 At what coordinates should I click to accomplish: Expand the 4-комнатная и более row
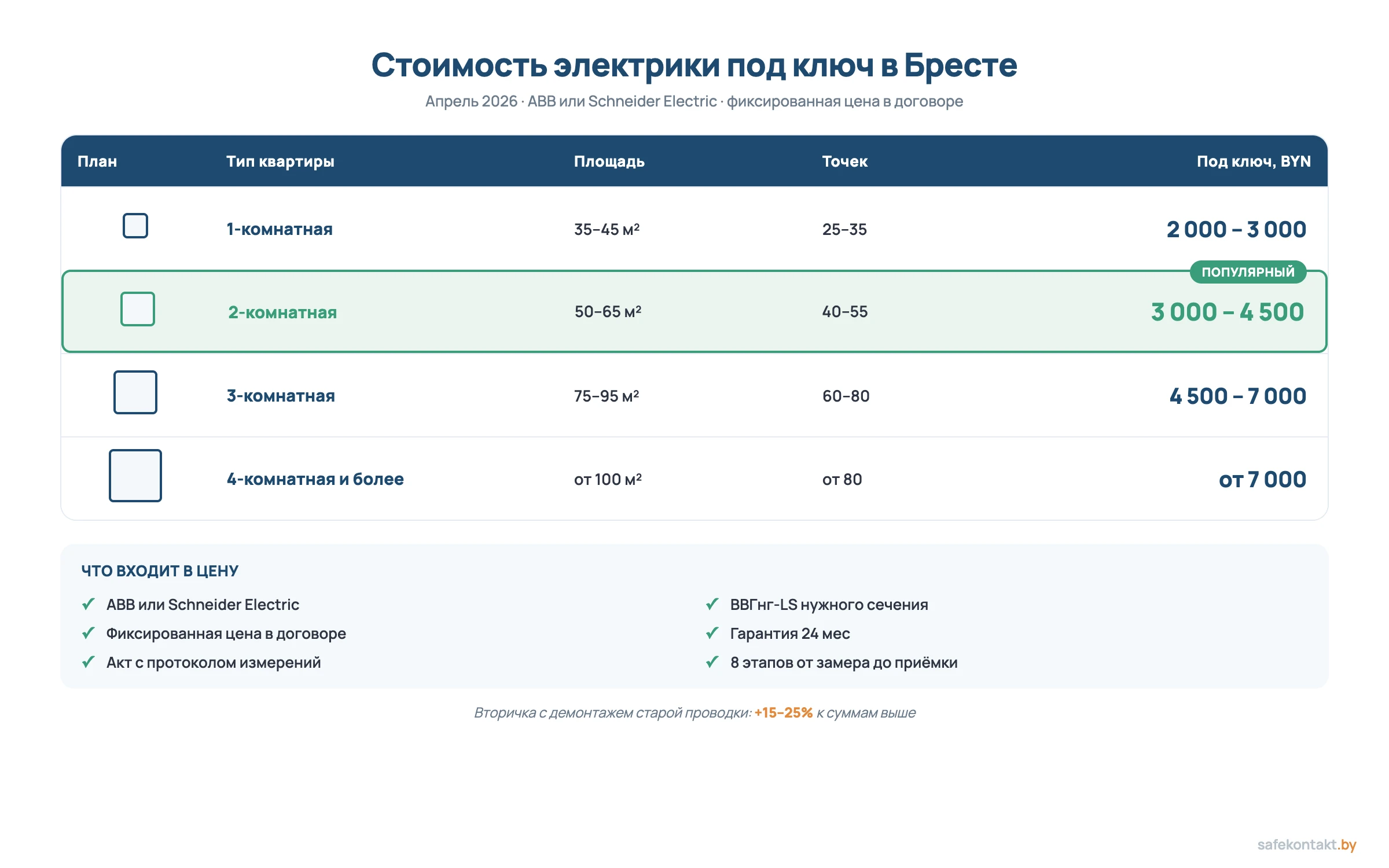tap(694, 479)
